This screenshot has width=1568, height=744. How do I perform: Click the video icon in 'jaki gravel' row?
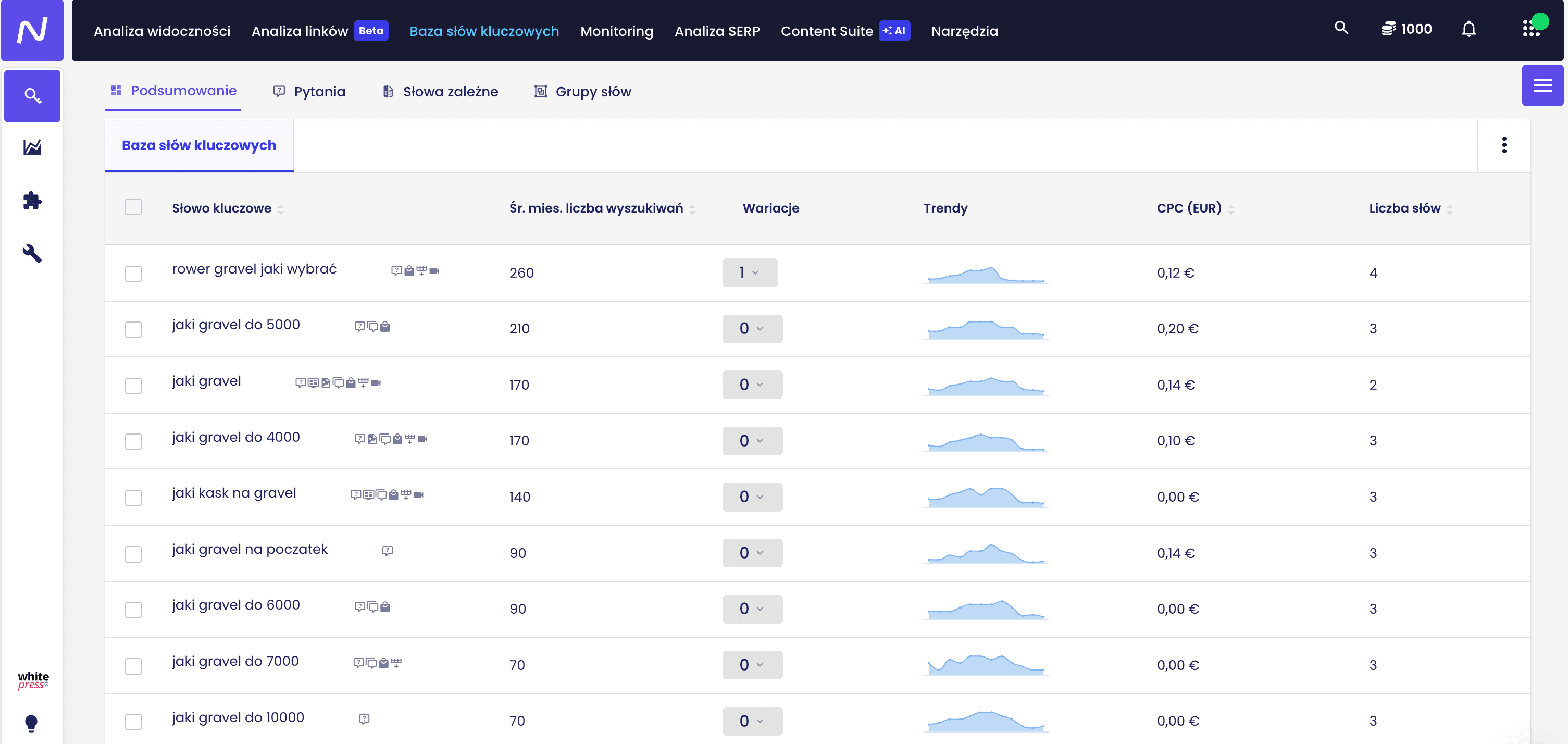(376, 382)
